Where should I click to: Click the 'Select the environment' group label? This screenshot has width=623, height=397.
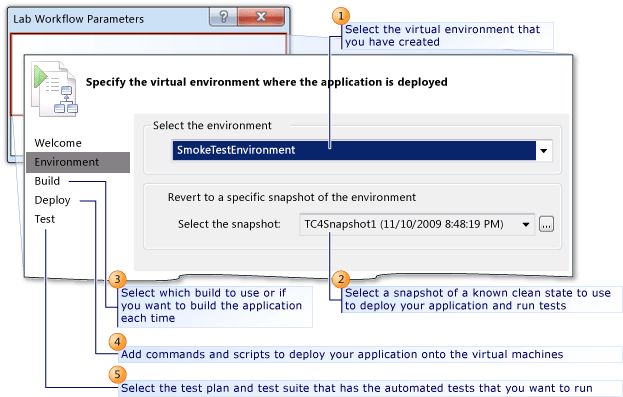click(x=212, y=126)
